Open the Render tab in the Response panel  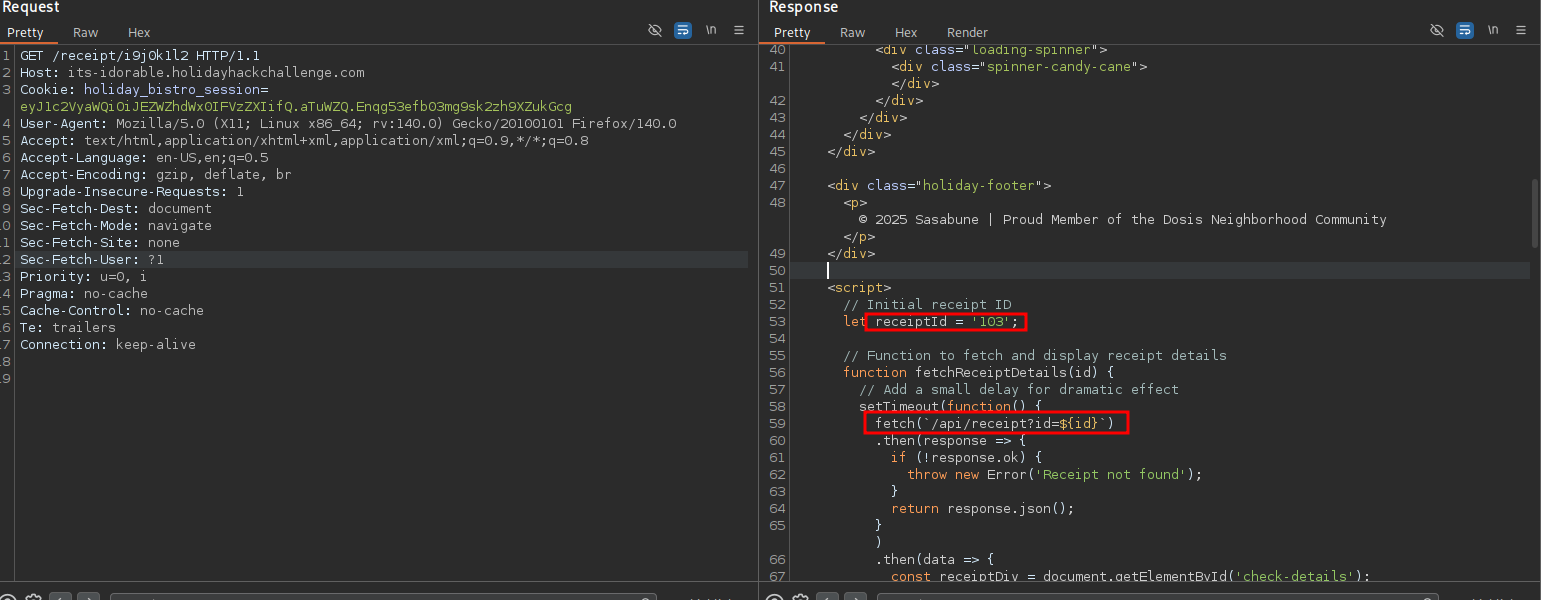pyautogui.click(x=967, y=33)
